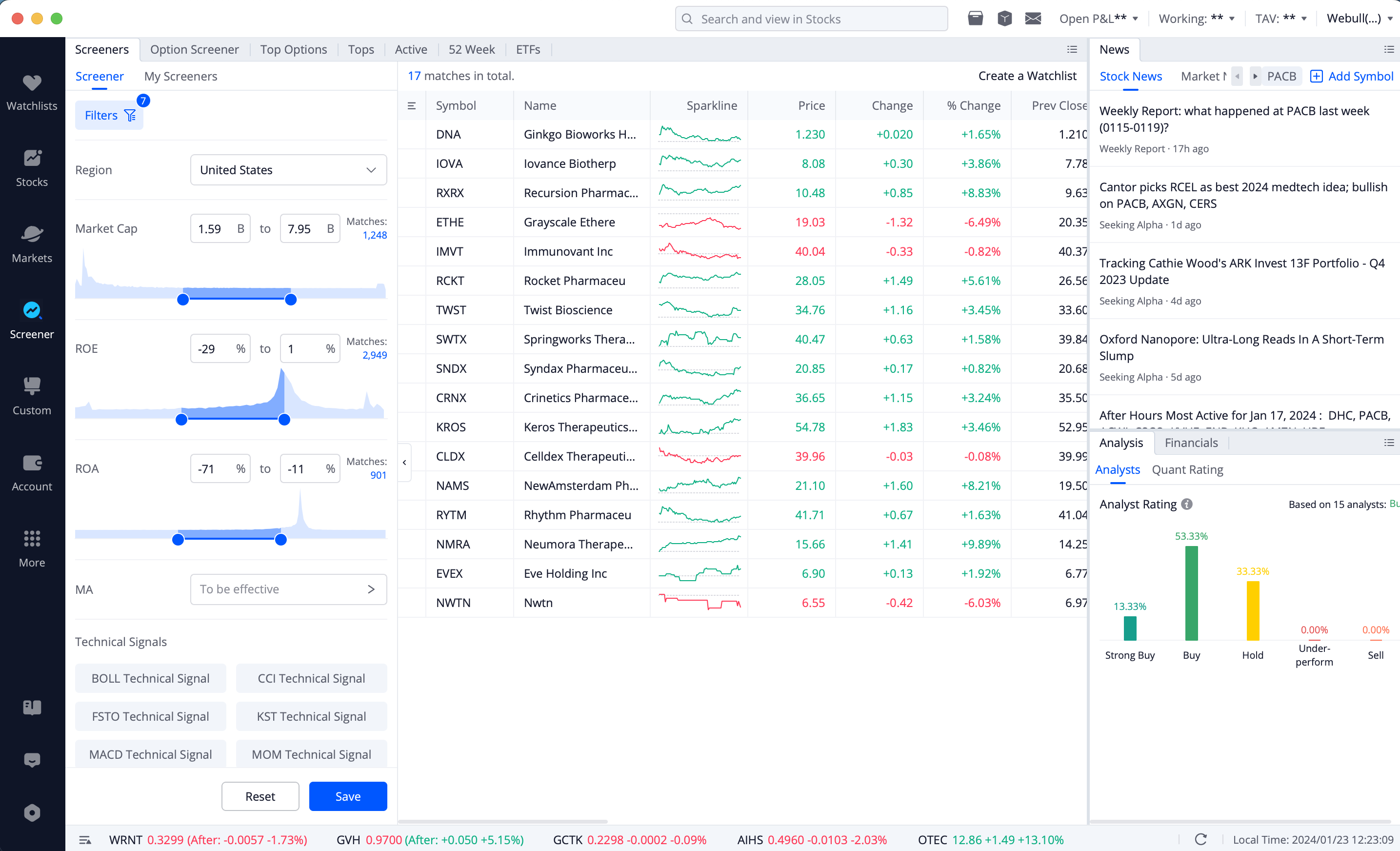This screenshot has width=1400, height=851.
Task: Click the Market Cap minimum input field
Action: tap(220, 228)
